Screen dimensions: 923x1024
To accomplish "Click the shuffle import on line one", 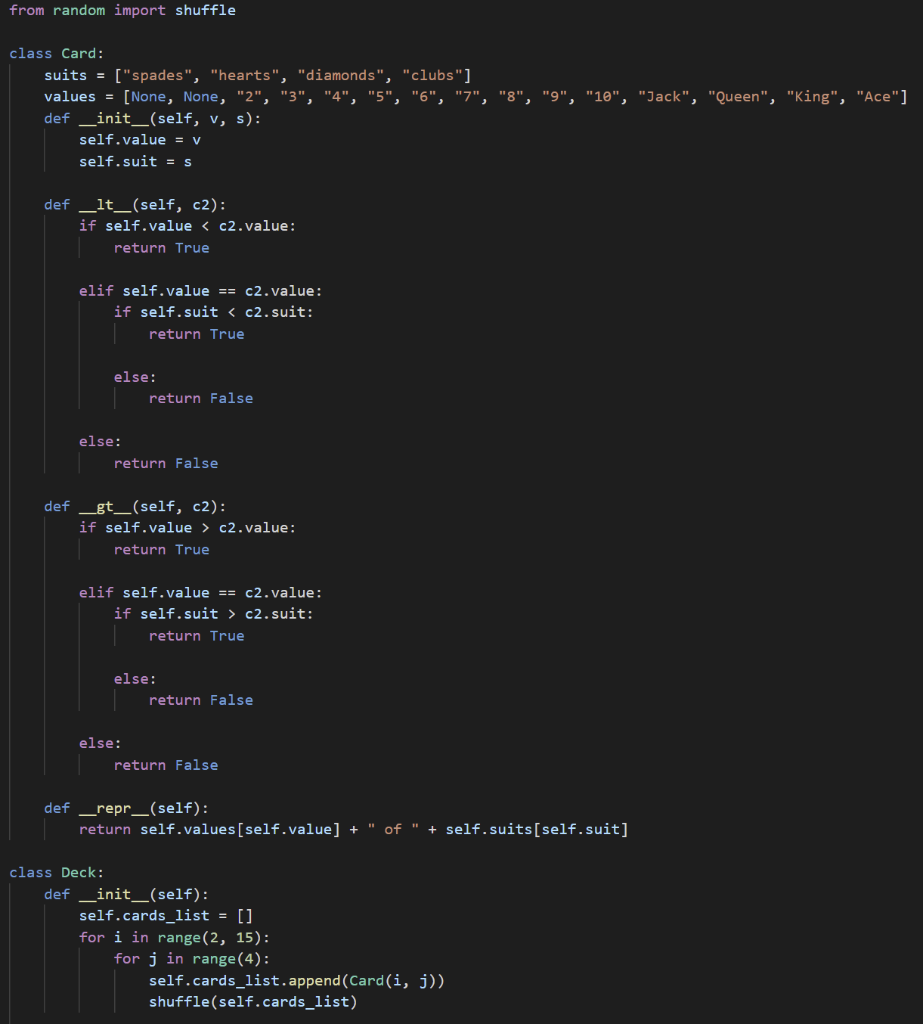I will coord(205,10).
